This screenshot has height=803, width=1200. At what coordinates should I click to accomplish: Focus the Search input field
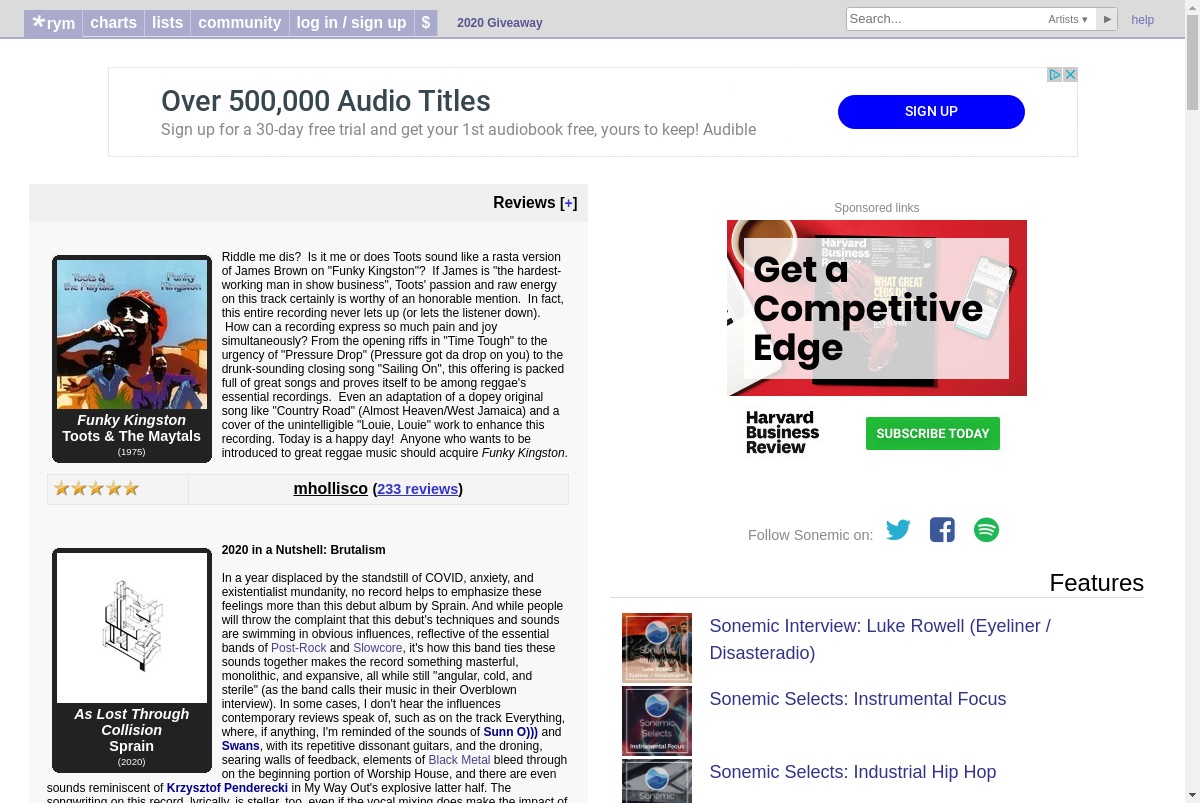pyautogui.click(x=945, y=19)
